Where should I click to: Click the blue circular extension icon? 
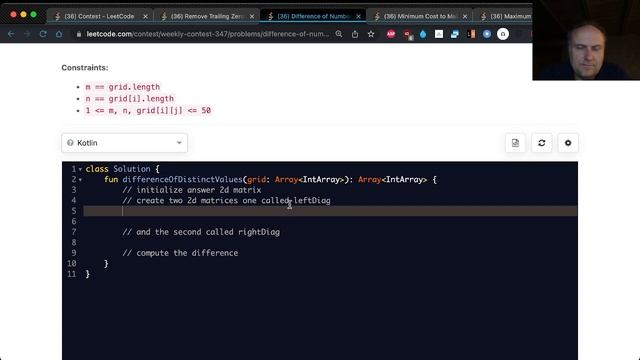click(487, 34)
